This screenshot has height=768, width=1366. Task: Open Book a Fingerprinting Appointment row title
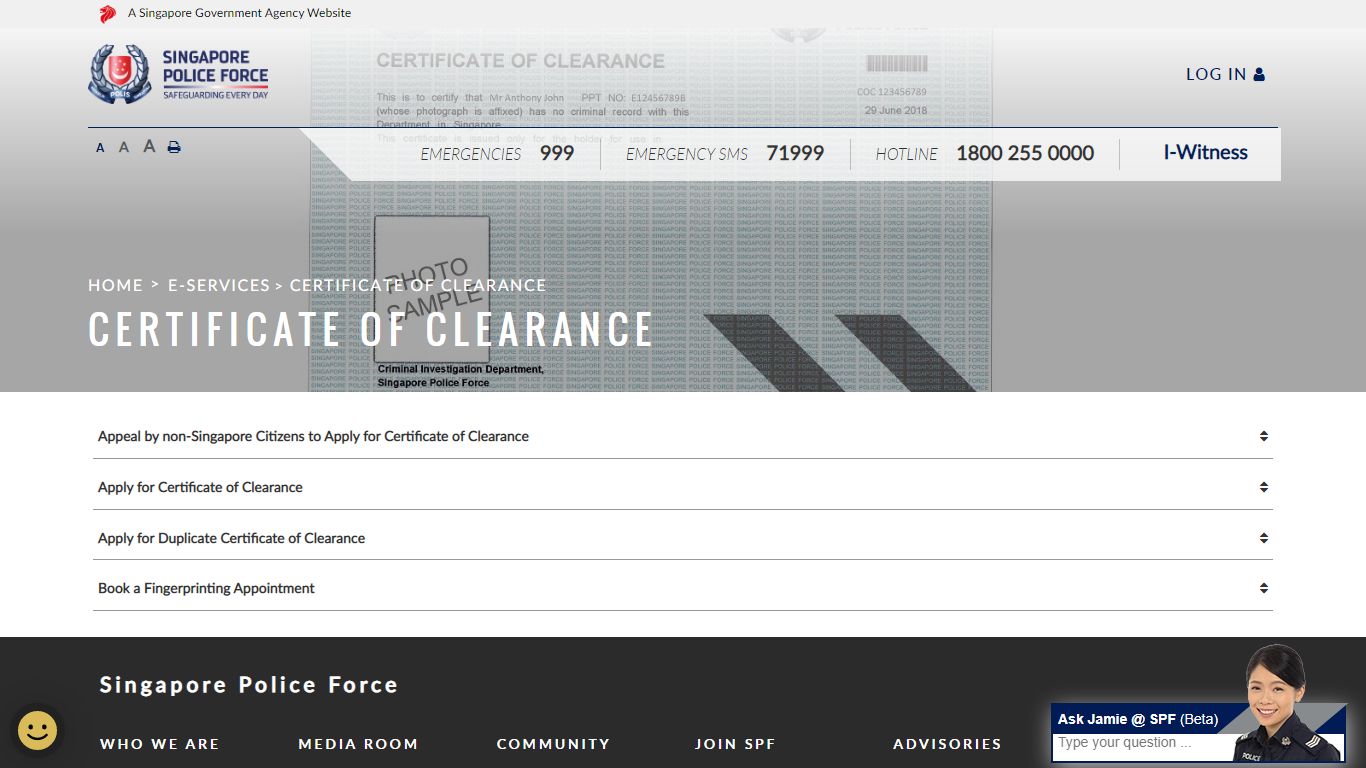click(206, 588)
